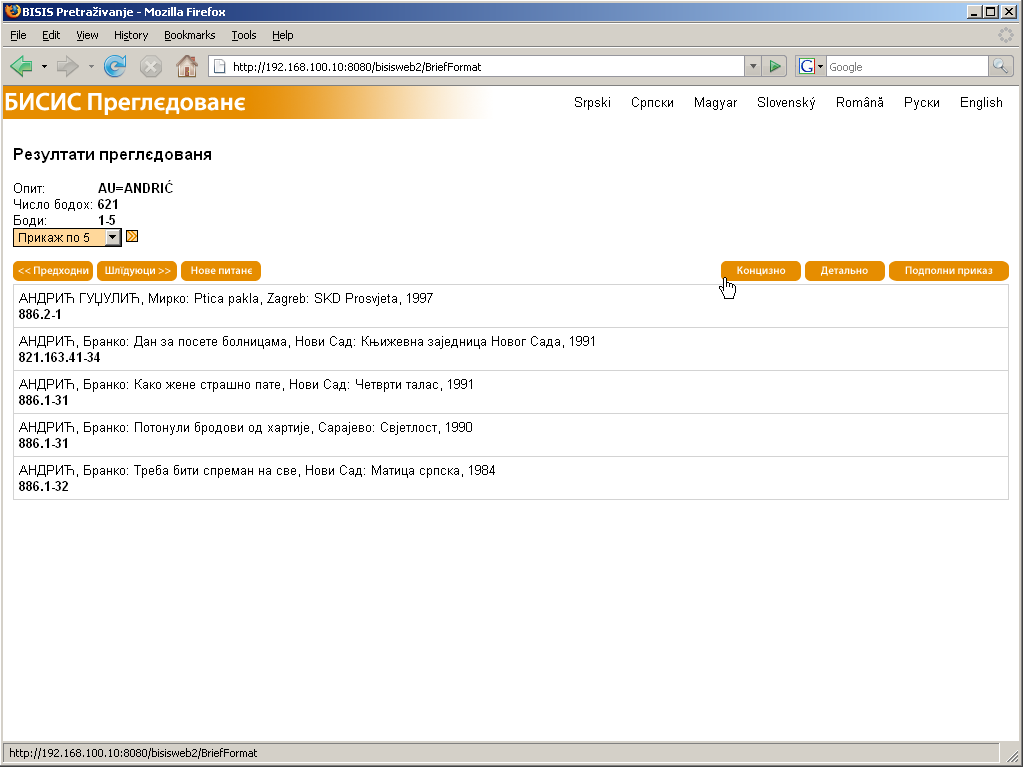
Task: Click the 'Подполни приказ' button
Action: point(949,271)
